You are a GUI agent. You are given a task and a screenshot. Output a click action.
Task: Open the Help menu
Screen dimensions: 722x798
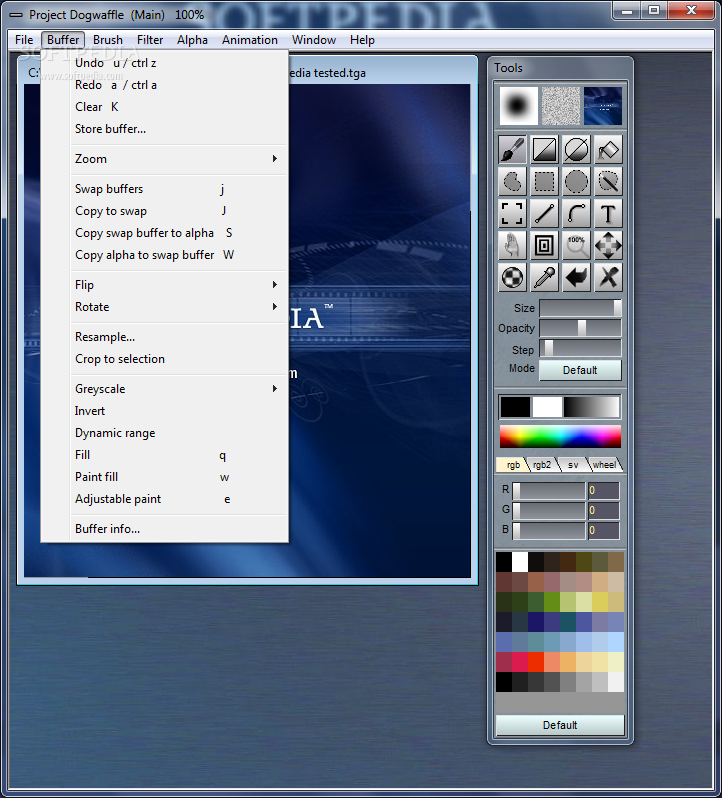tap(362, 40)
